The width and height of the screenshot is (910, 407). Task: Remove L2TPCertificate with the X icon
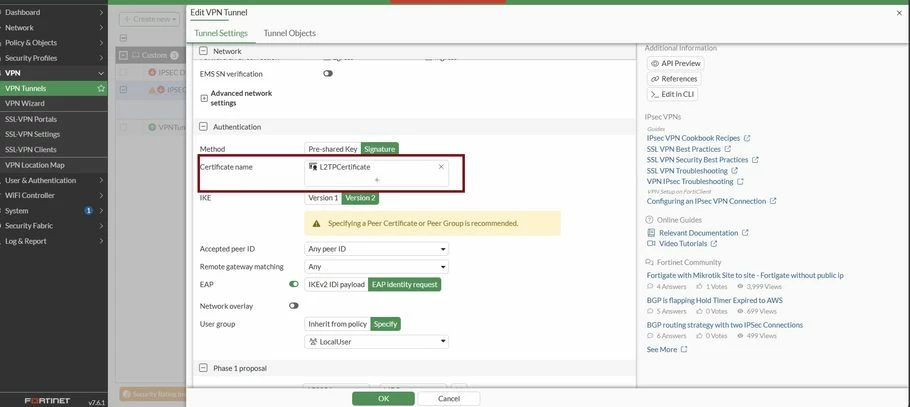click(x=441, y=167)
